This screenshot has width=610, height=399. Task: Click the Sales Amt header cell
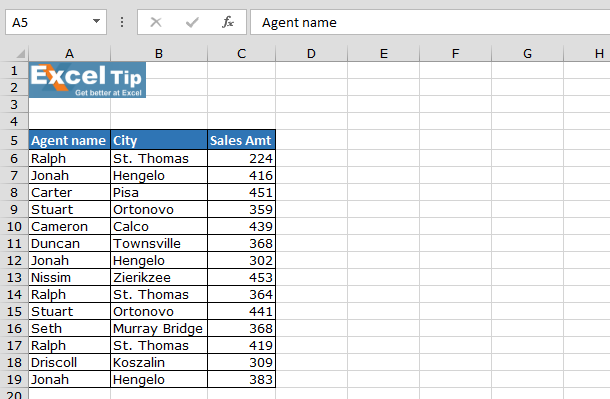[x=241, y=140]
